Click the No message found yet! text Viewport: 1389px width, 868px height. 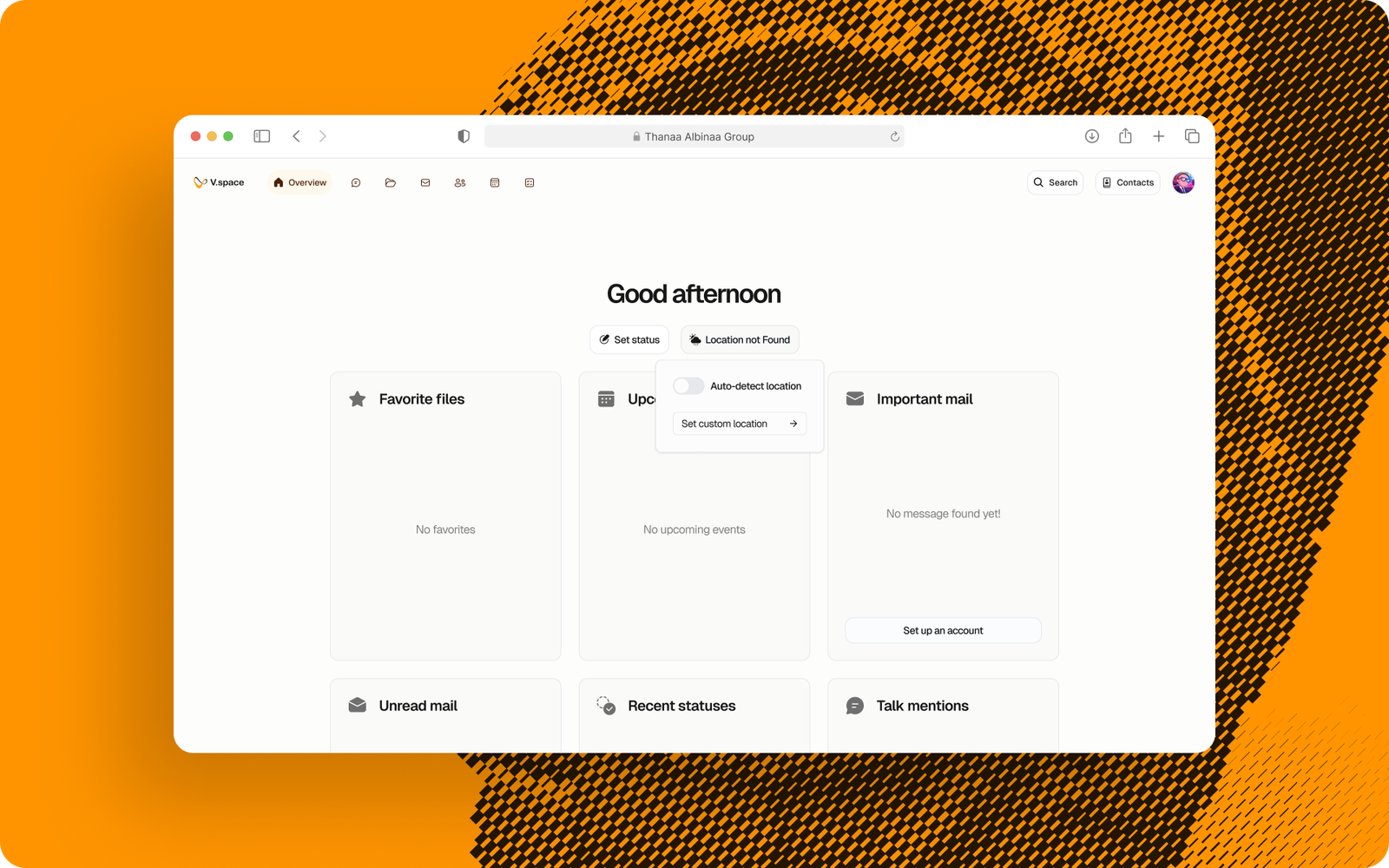[x=944, y=514]
